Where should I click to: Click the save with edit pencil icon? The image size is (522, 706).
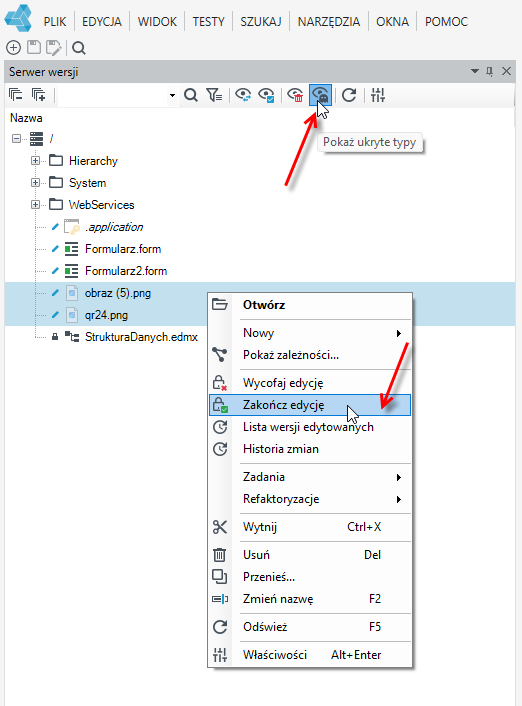tap(54, 47)
